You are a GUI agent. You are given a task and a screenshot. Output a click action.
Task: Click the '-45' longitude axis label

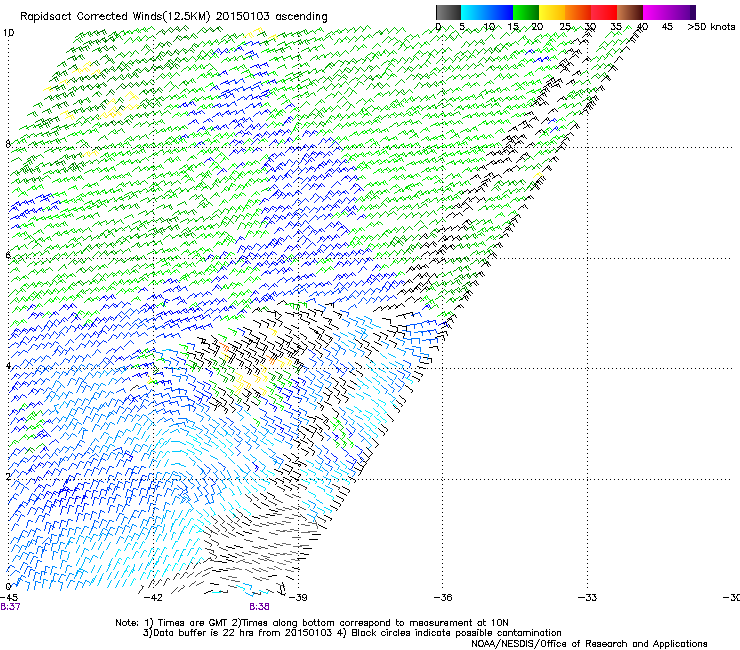click(8, 598)
